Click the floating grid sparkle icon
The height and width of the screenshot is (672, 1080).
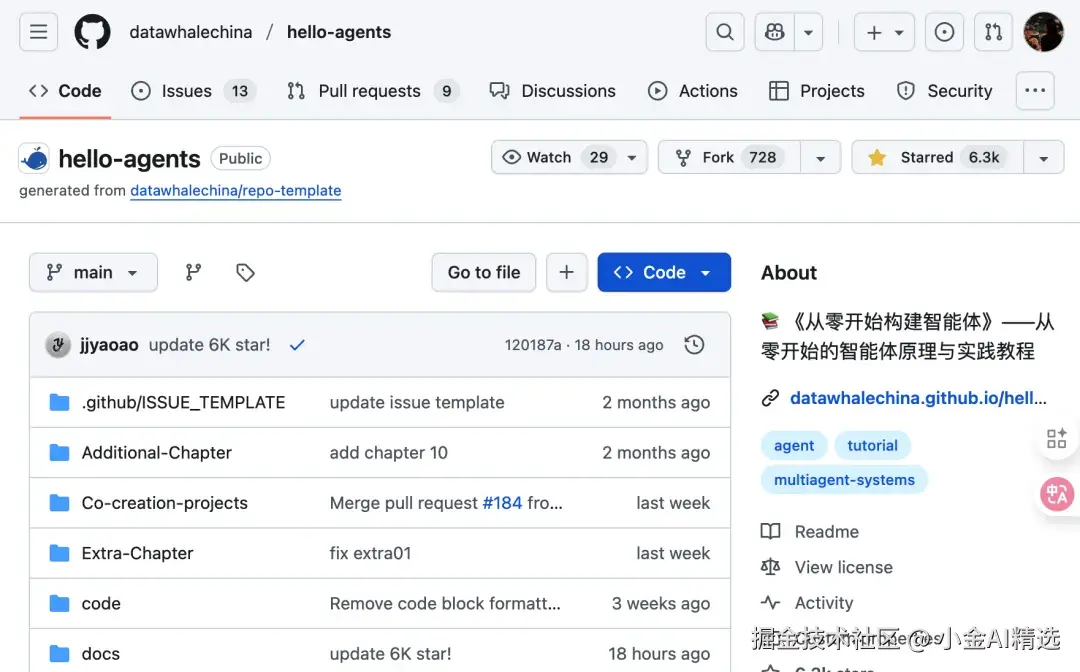coord(1057,439)
